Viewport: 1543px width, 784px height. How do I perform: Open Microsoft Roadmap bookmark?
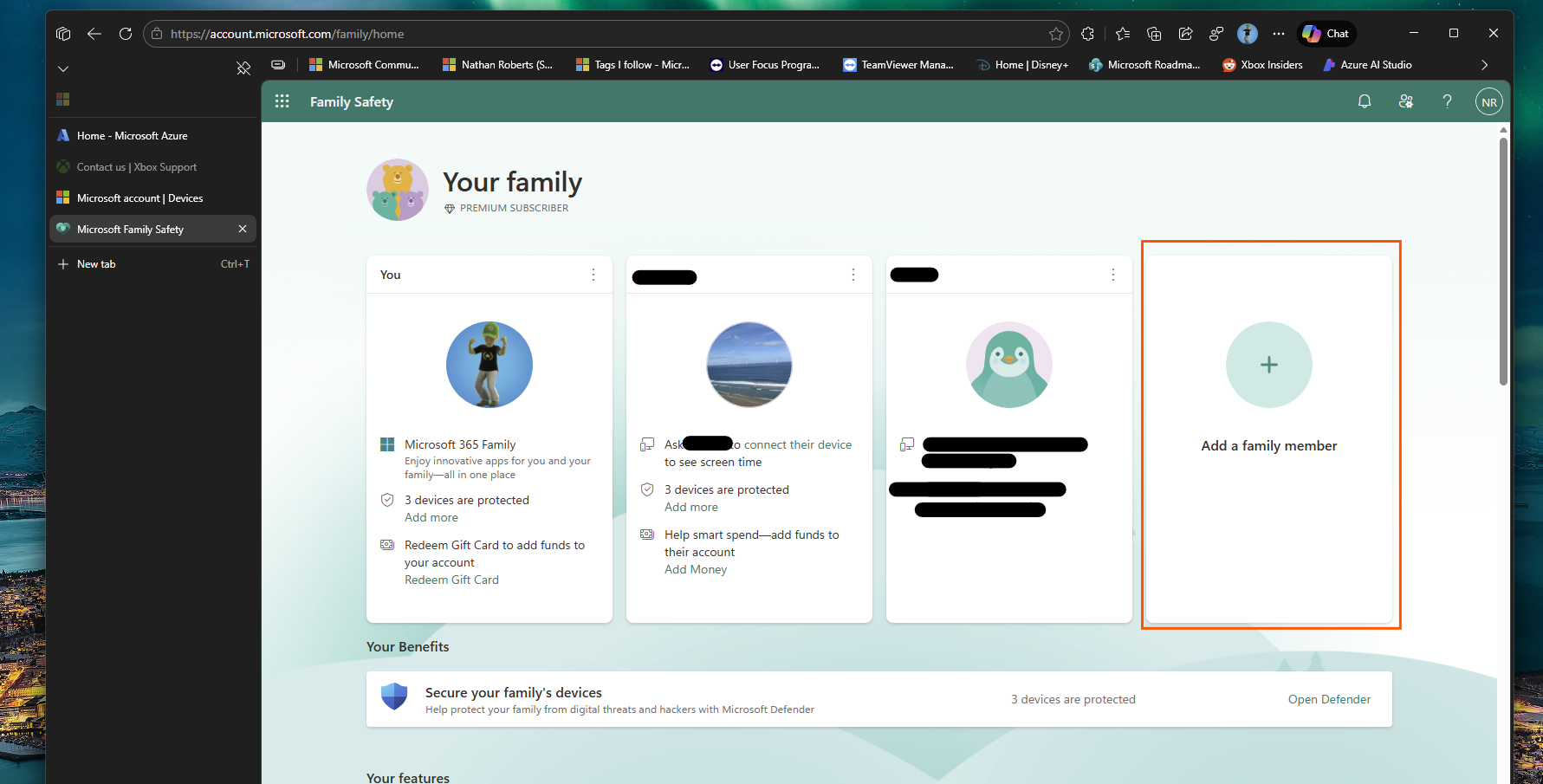pyautogui.click(x=1144, y=65)
